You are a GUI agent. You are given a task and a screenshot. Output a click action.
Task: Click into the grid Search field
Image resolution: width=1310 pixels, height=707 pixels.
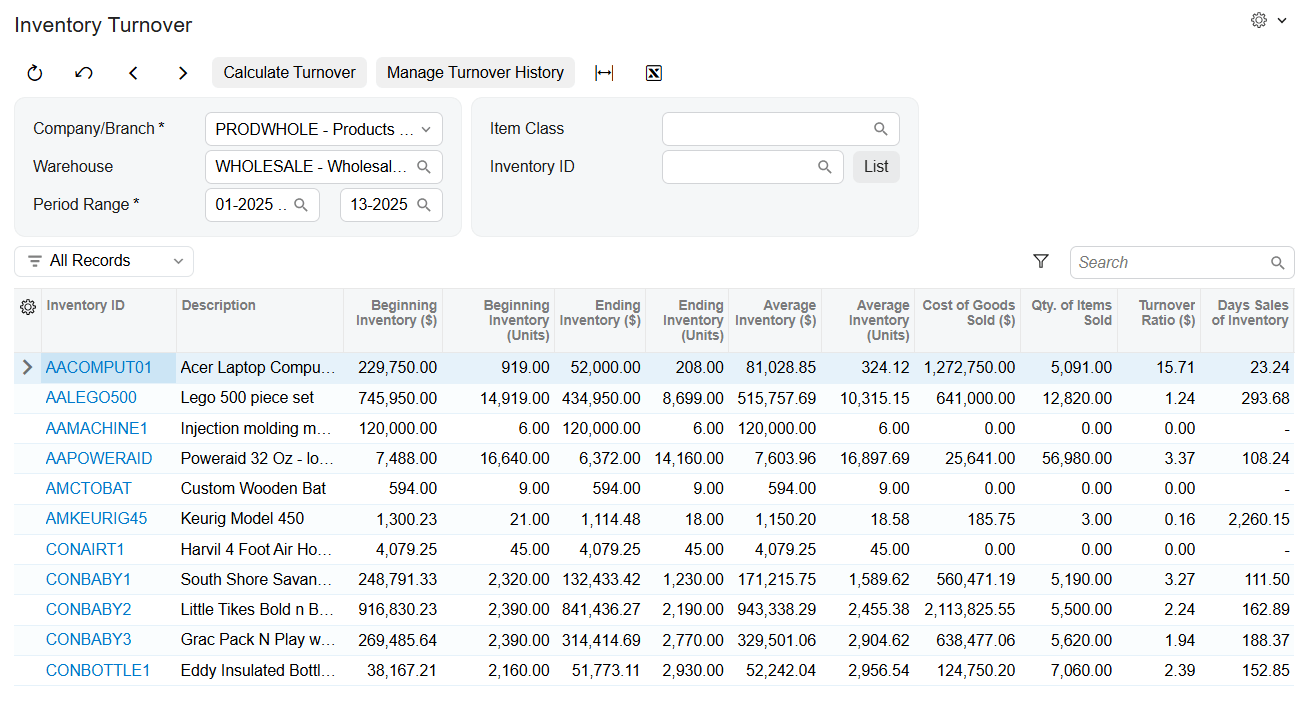1170,263
